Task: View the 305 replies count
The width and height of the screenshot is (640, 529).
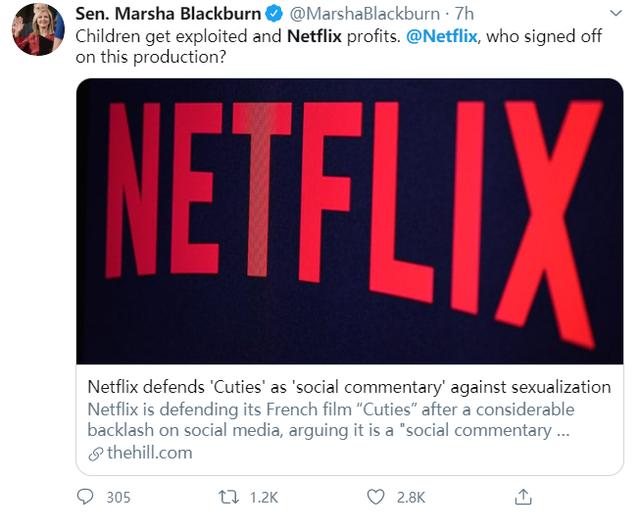Action: point(118,498)
